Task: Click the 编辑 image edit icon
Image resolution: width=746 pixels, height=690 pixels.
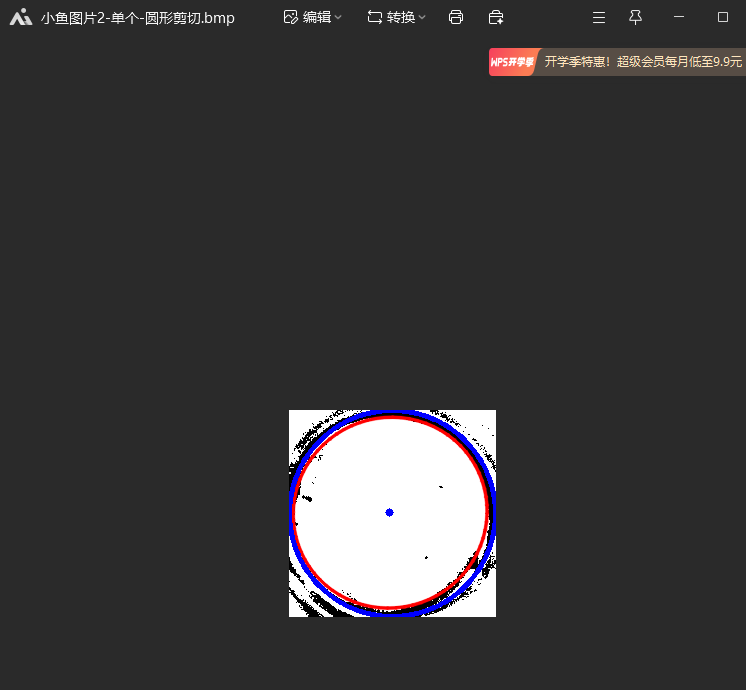Action: (x=290, y=18)
